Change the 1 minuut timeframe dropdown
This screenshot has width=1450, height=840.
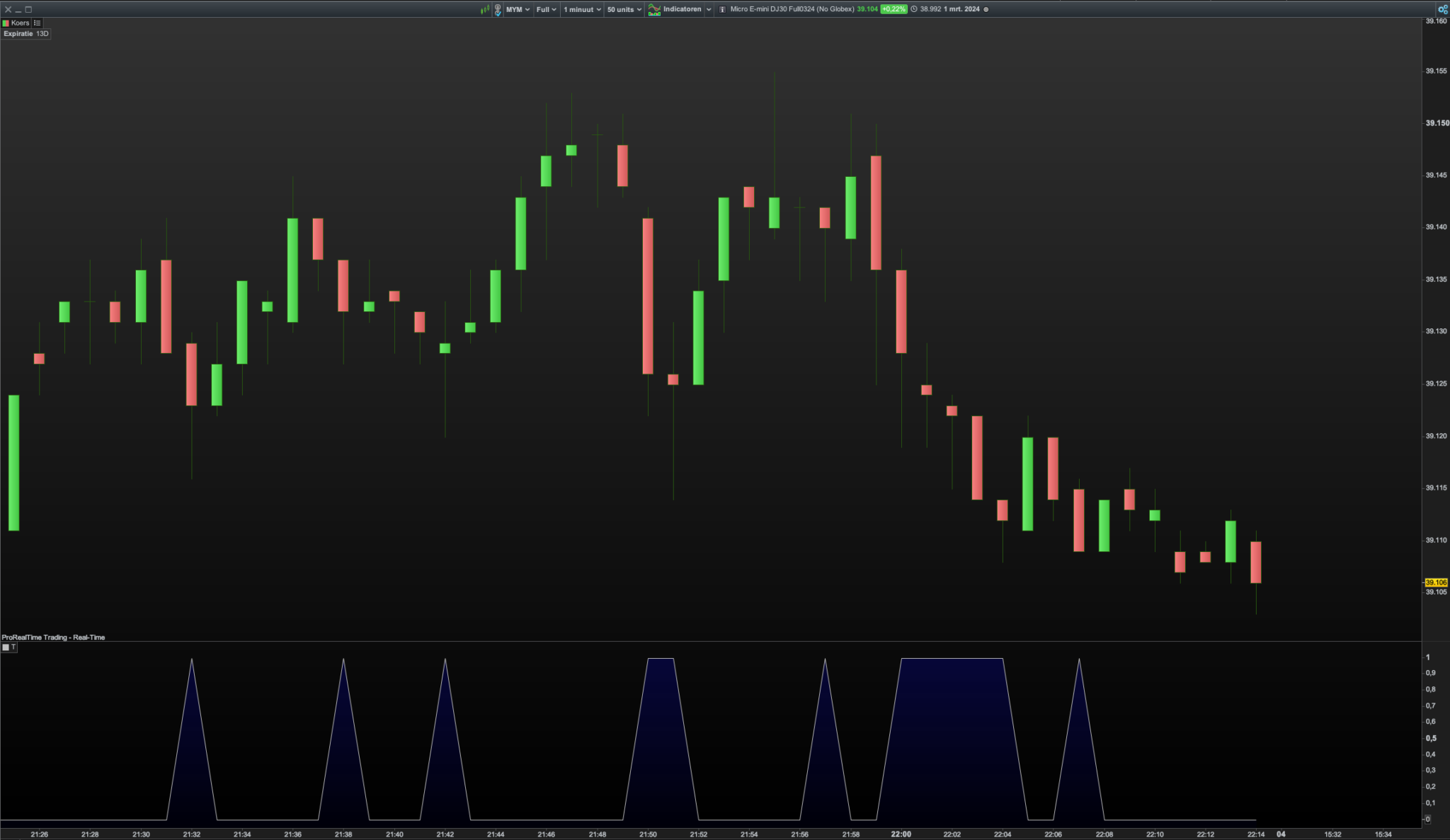[582, 9]
